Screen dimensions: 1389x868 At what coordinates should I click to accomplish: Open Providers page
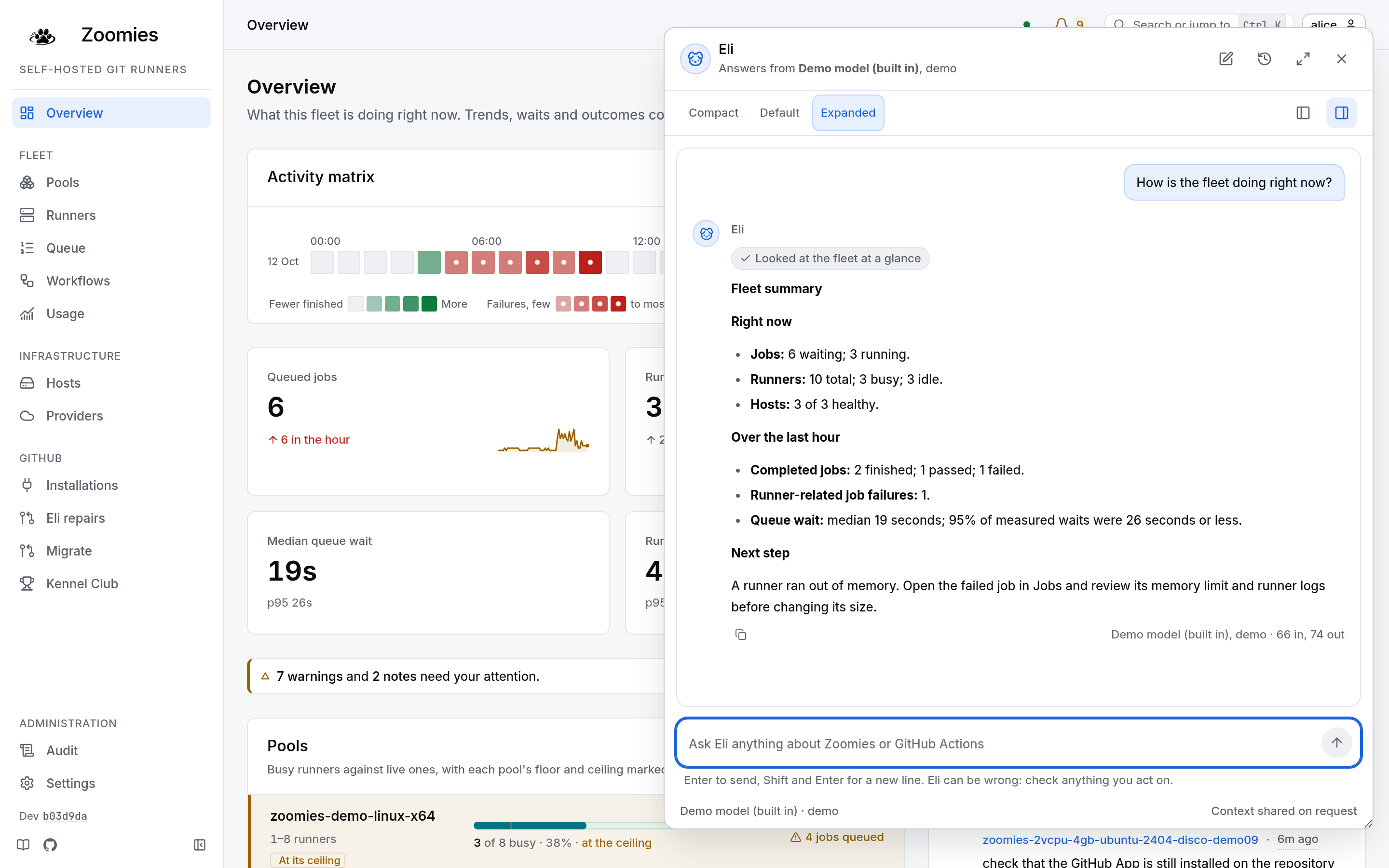(111, 416)
